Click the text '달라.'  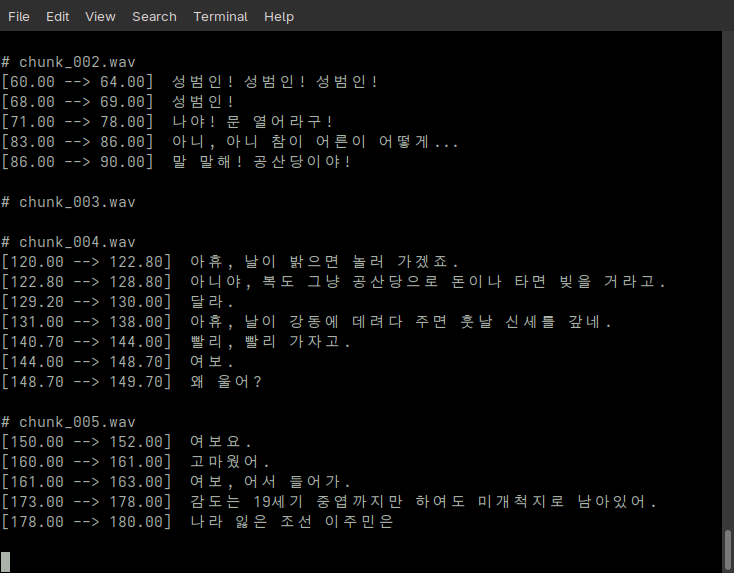tap(212, 302)
